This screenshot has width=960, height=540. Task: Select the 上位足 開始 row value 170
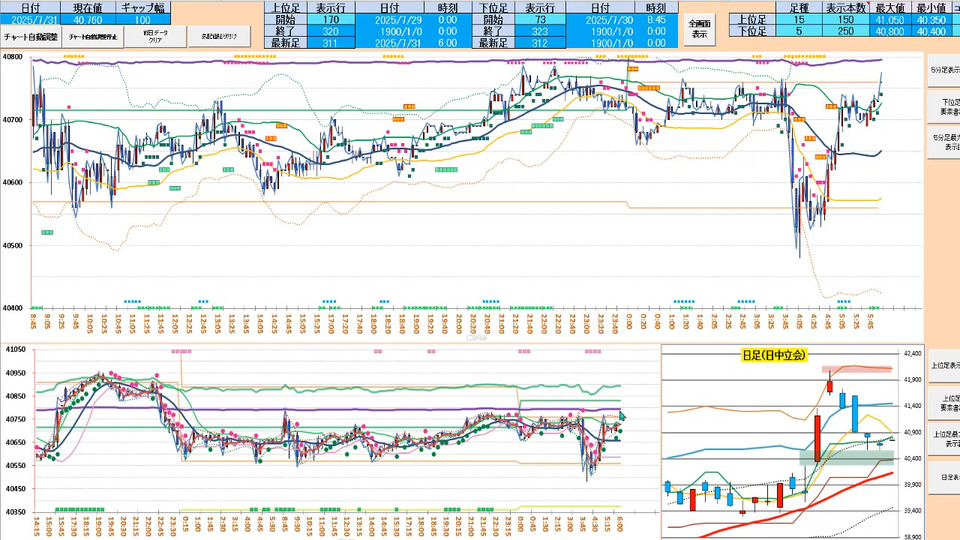point(331,20)
